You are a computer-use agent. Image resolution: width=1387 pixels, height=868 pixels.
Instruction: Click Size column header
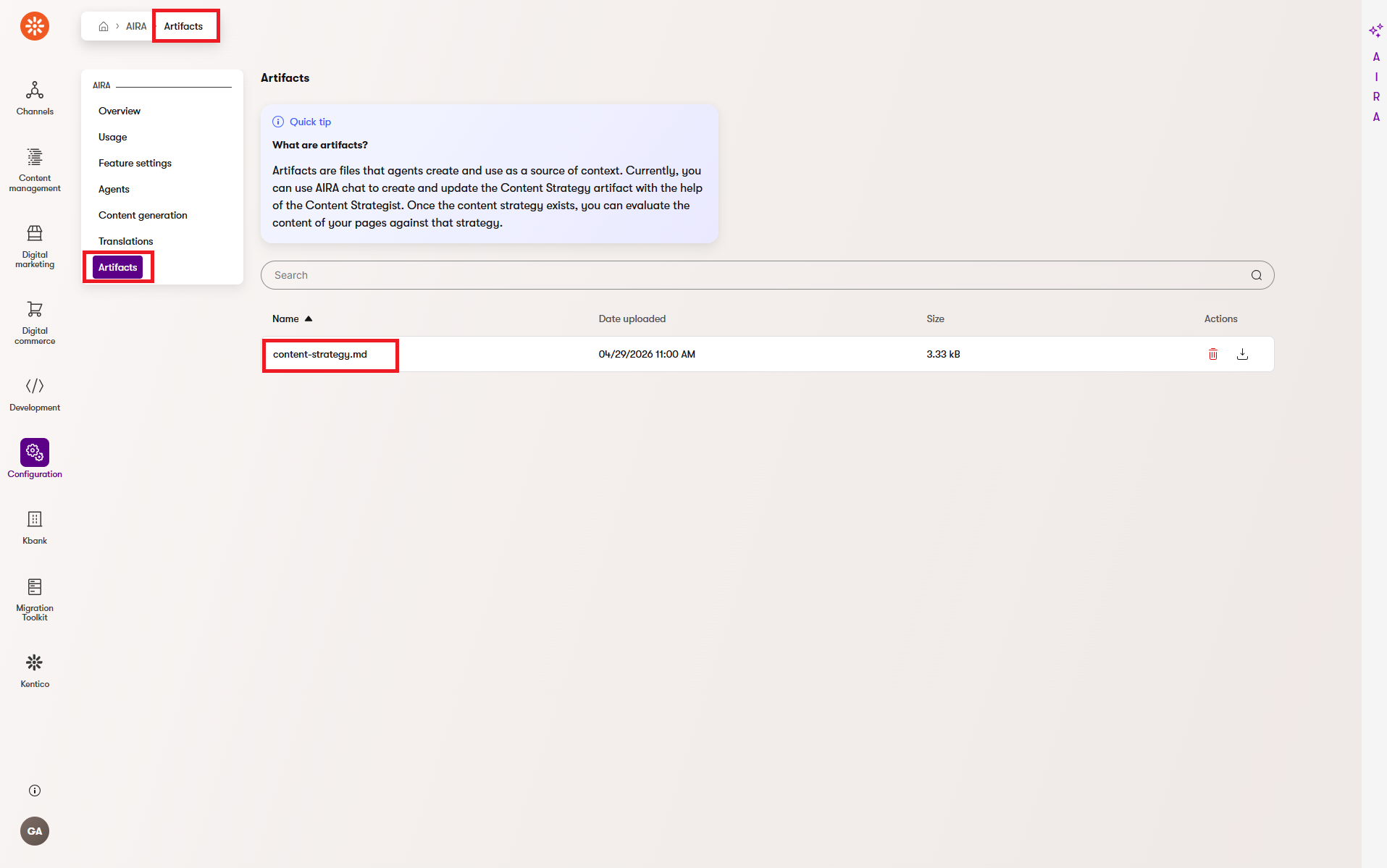point(935,319)
